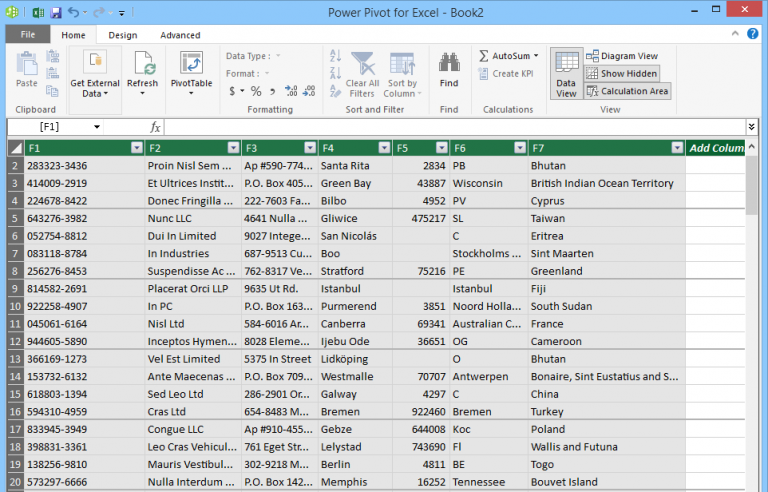Screen dimensions: 768x492
Task: Select row header 5
Action: 15,218
